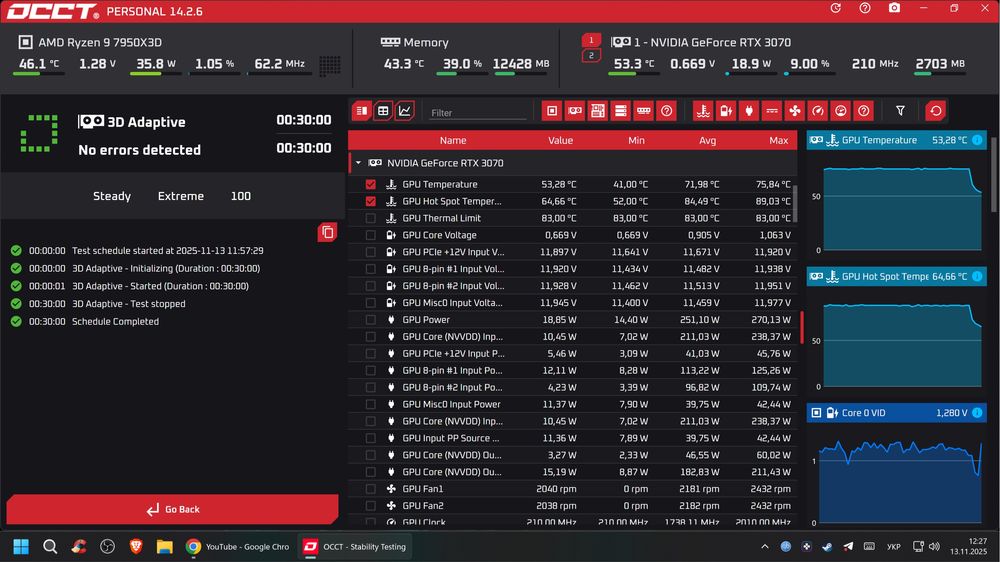Viewport: 1000px width, 562px height.
Task: Switch to table-only monitoring view
Action: click(x=383, y=111)
